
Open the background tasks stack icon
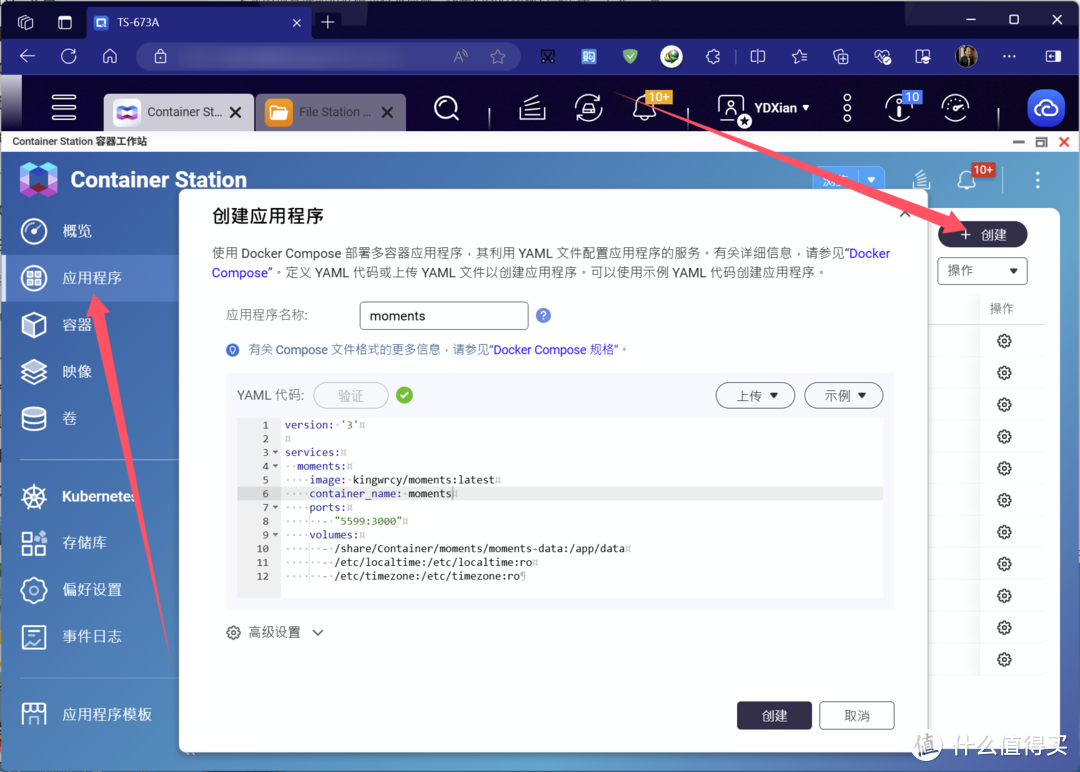(x=532, y=108)
